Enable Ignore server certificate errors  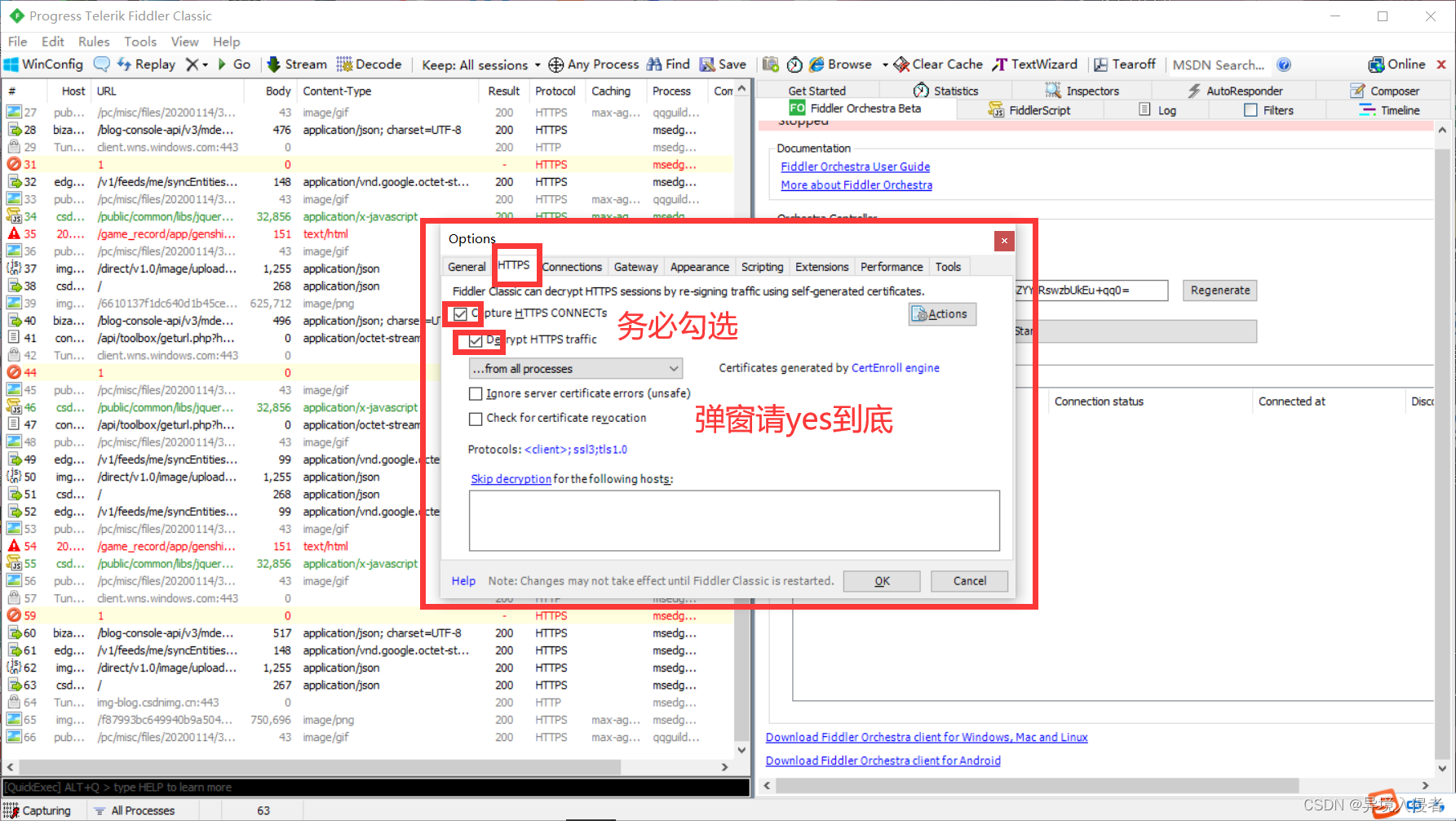476,393
